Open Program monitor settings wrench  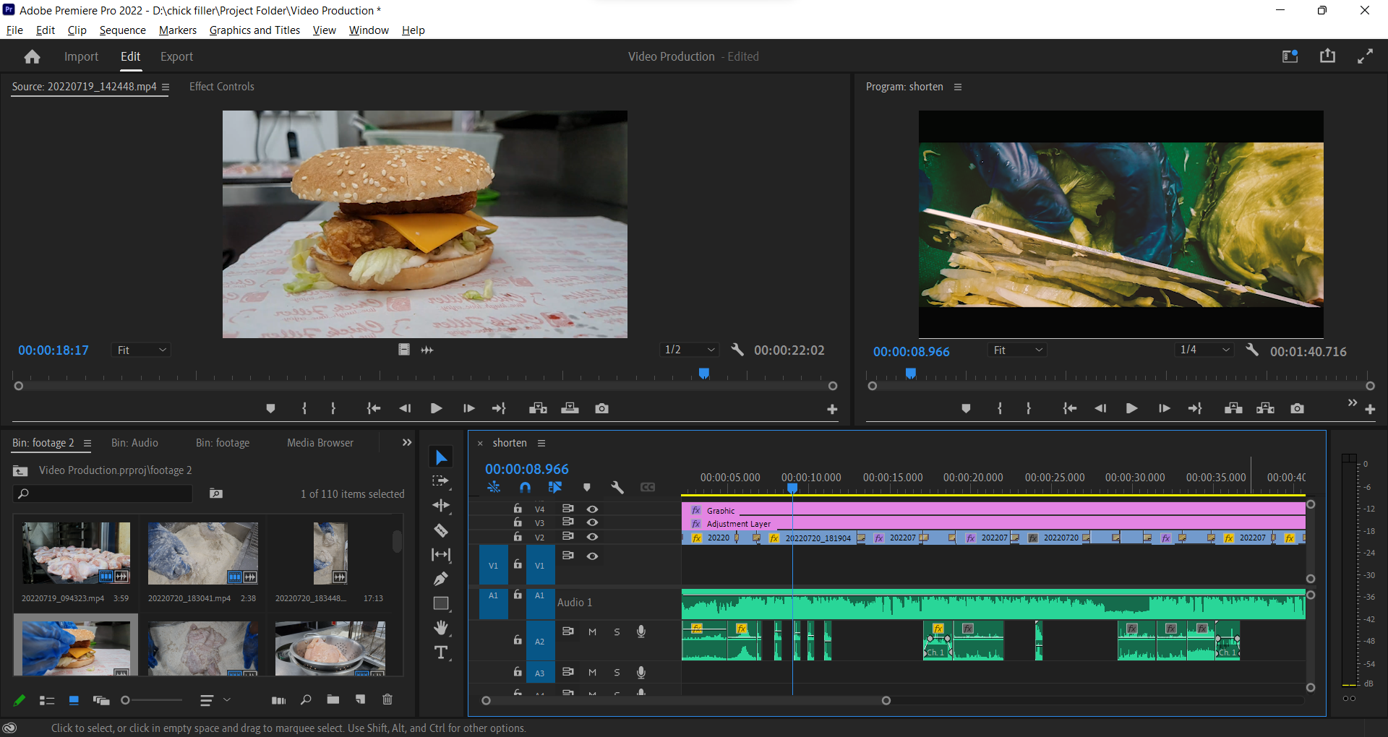(x=1252, y=350)
